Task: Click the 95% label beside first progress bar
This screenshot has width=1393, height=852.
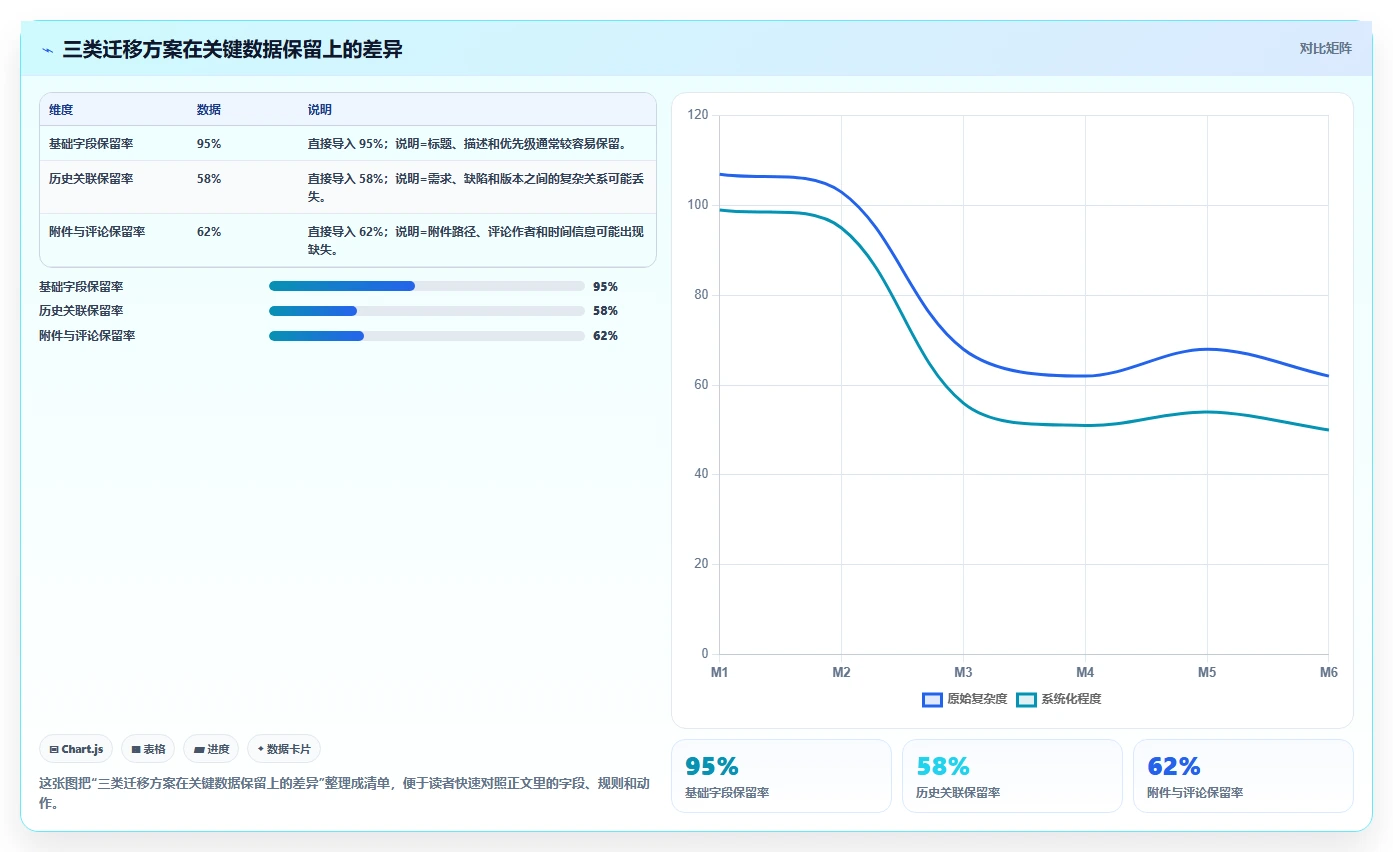Action: click(605, 286)
